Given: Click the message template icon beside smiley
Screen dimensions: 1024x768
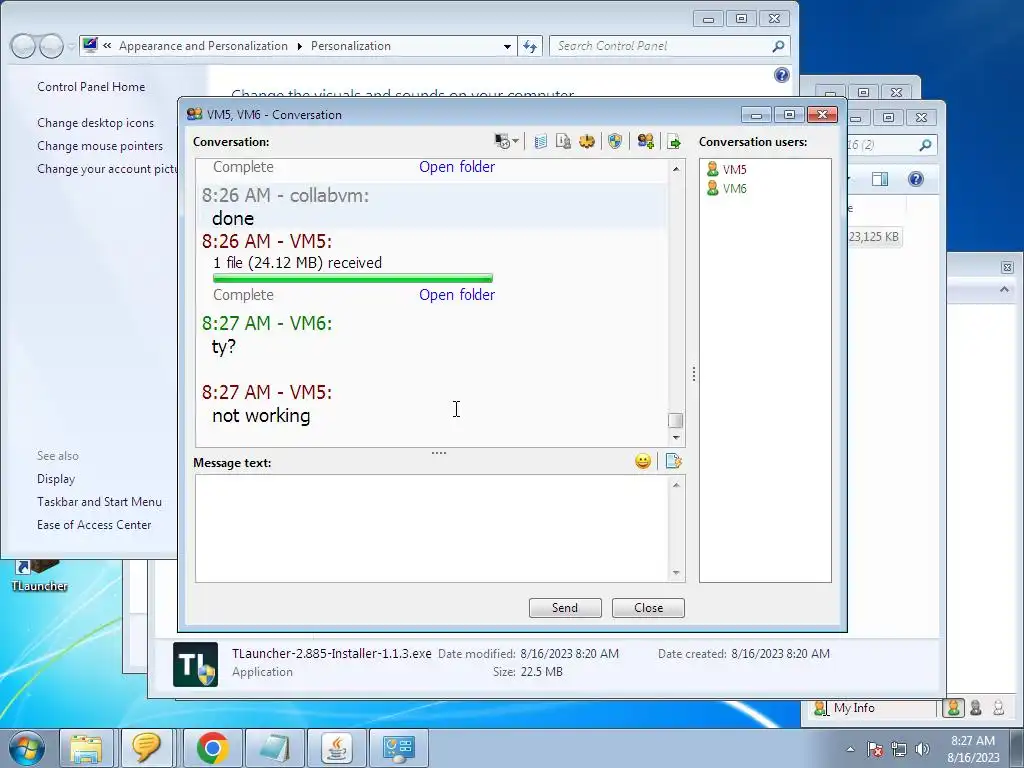Looking at the screenshot, I should pyautogui.click(x=673, y=462).
